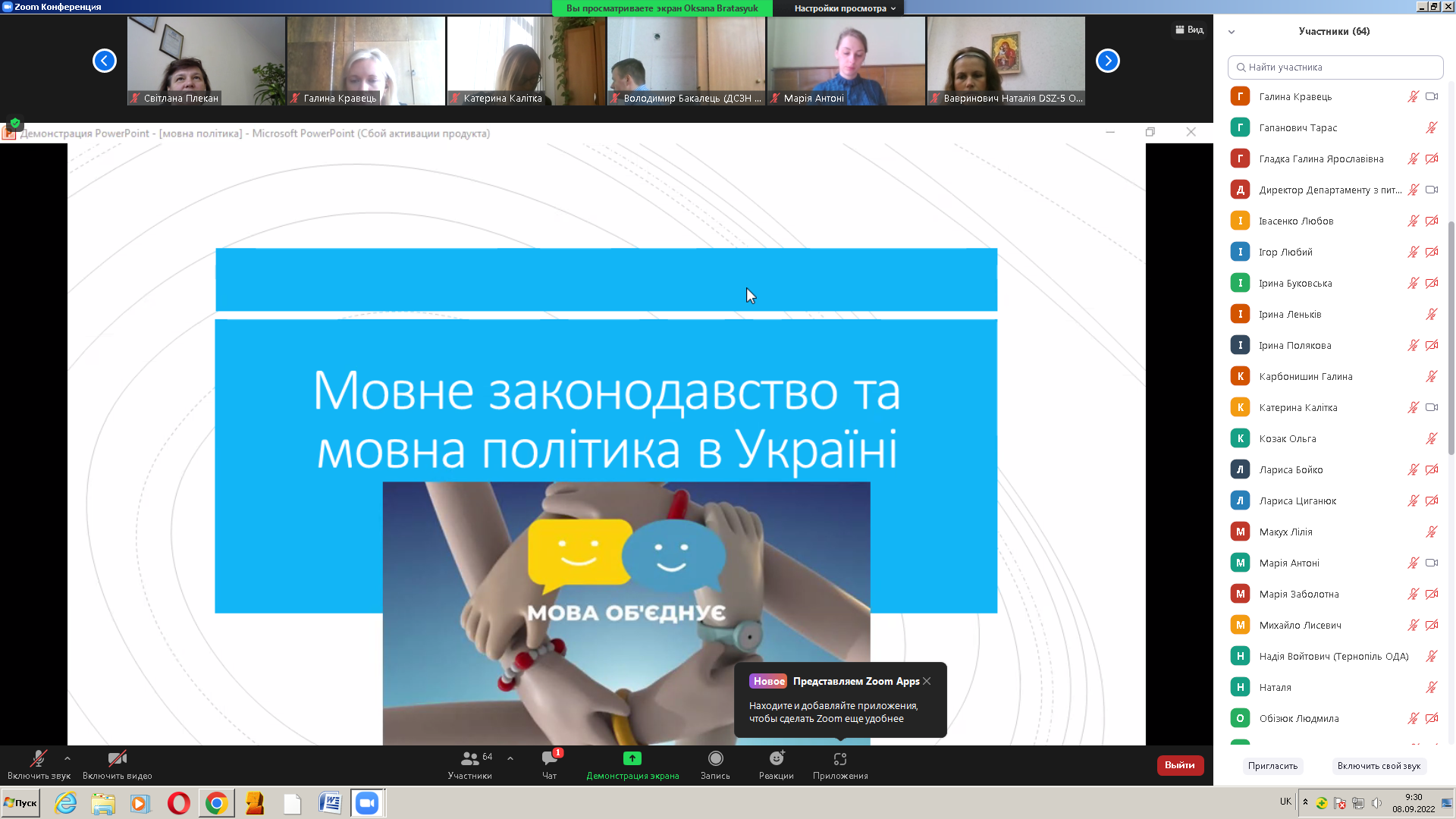The image size is (1456, 819).
Task: Show previous video thumbnails with left arrow
Action: tap(105, 61)
